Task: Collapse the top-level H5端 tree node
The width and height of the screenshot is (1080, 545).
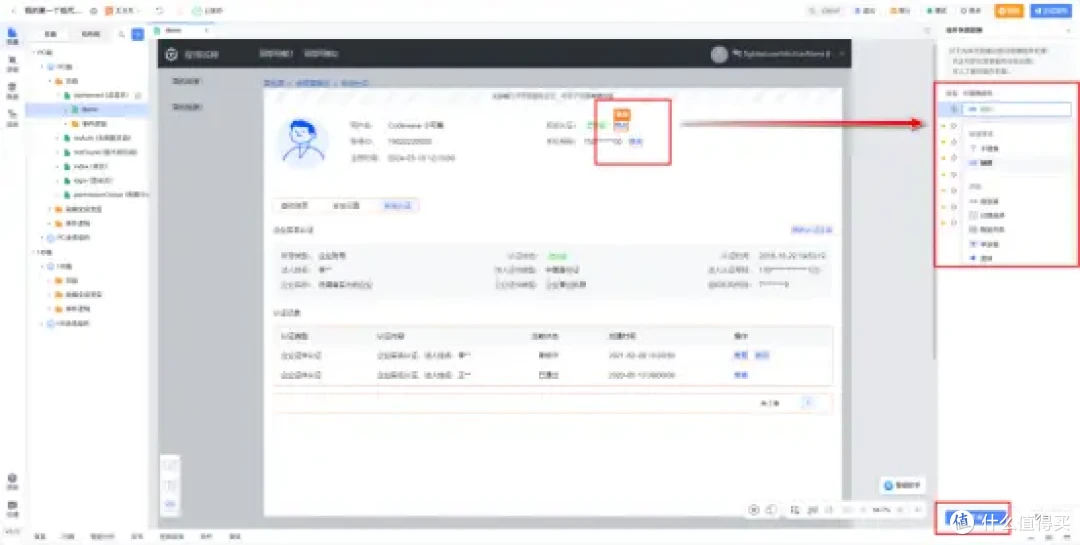Action: (x=32, y=251)
